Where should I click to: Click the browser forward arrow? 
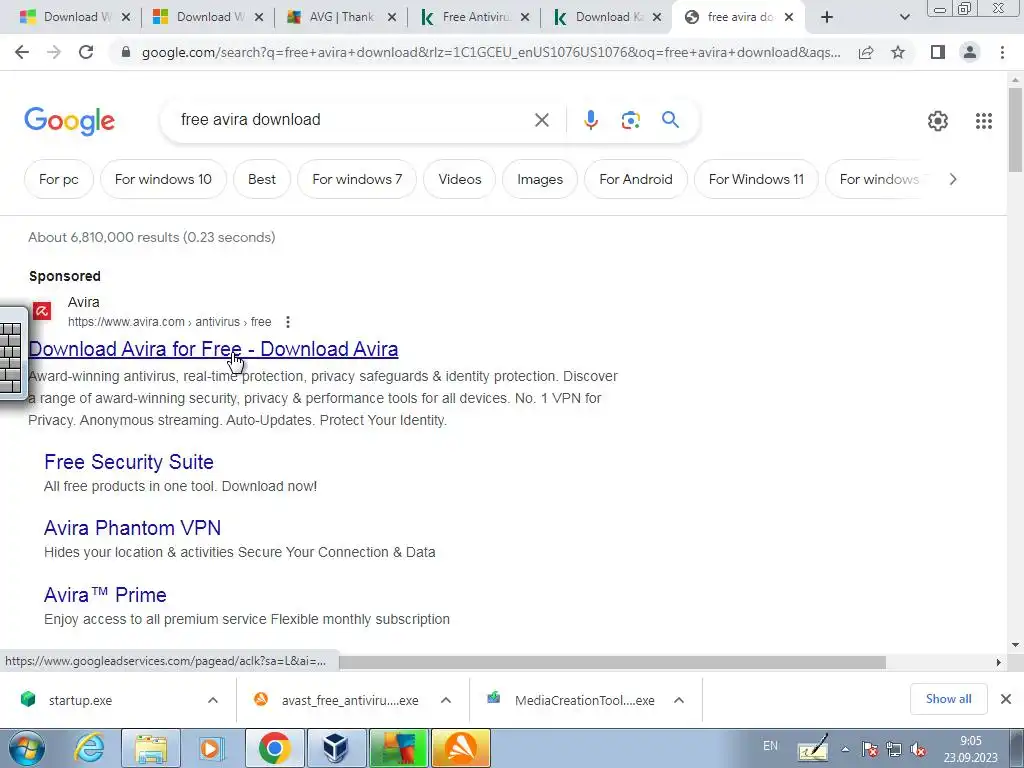pos(54,52)
